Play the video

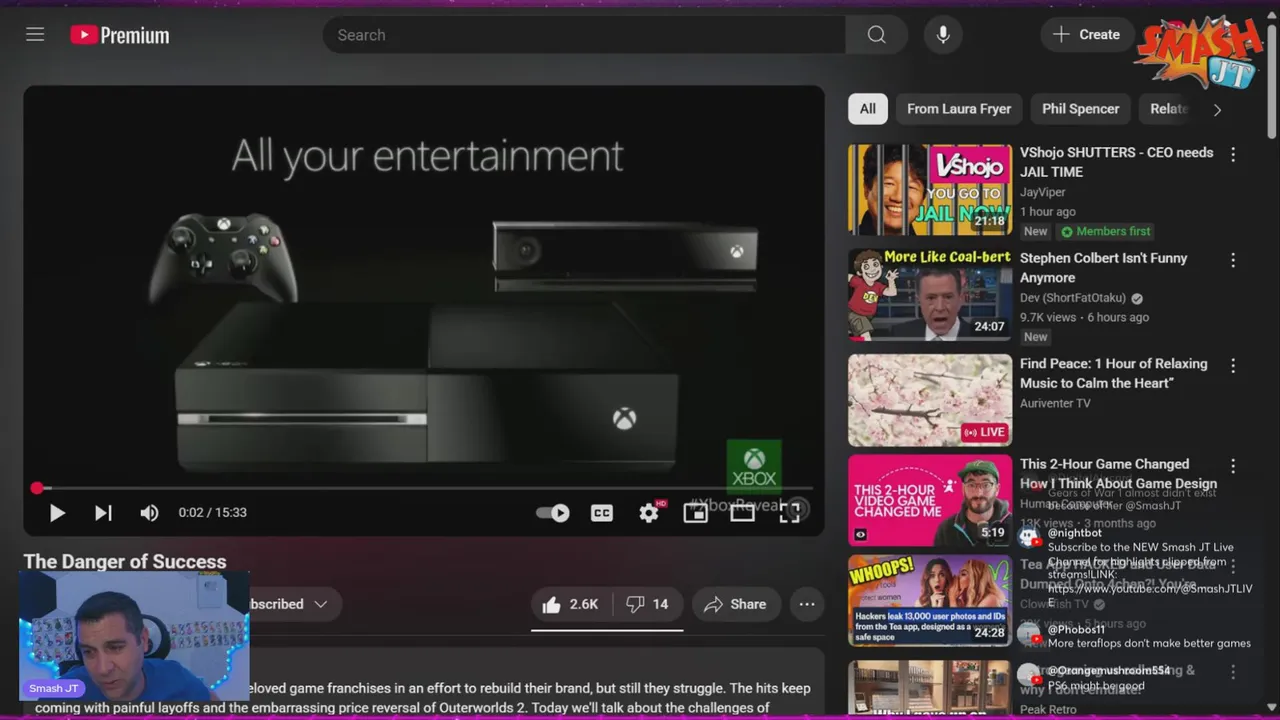pyautogui.click(x=57, y=513)
